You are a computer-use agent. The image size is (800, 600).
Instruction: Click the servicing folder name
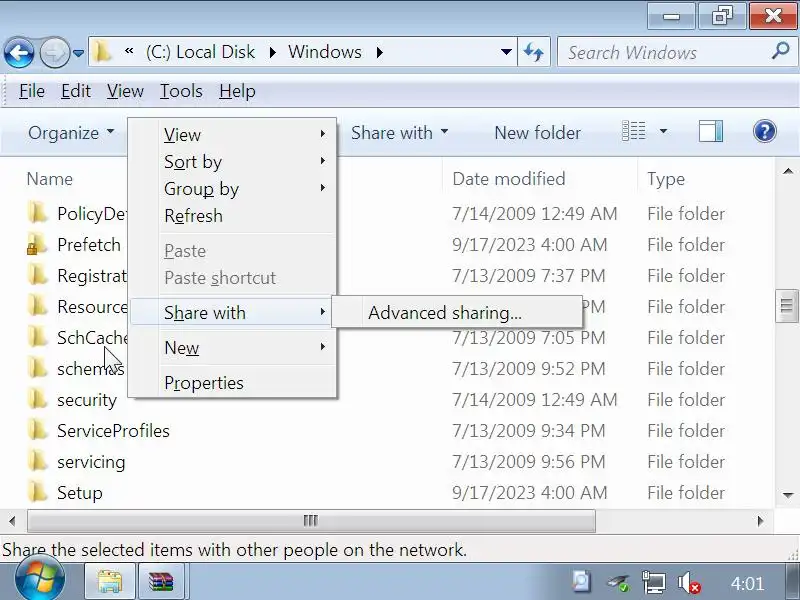91,462
